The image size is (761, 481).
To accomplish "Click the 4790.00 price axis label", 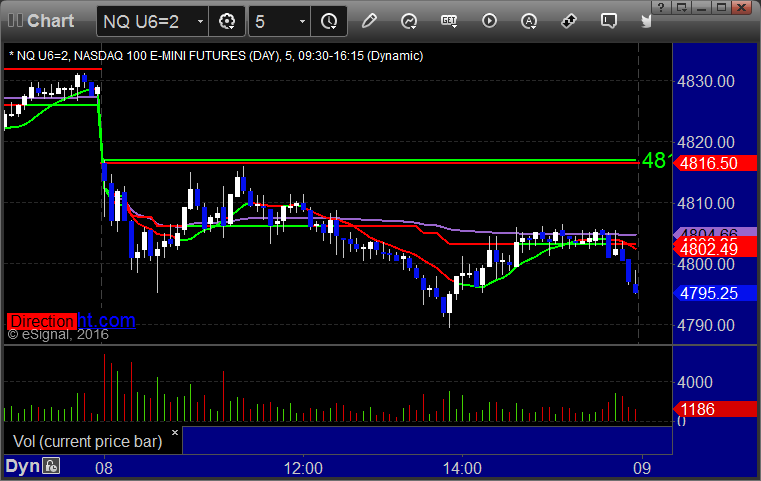I will [706, 325].
